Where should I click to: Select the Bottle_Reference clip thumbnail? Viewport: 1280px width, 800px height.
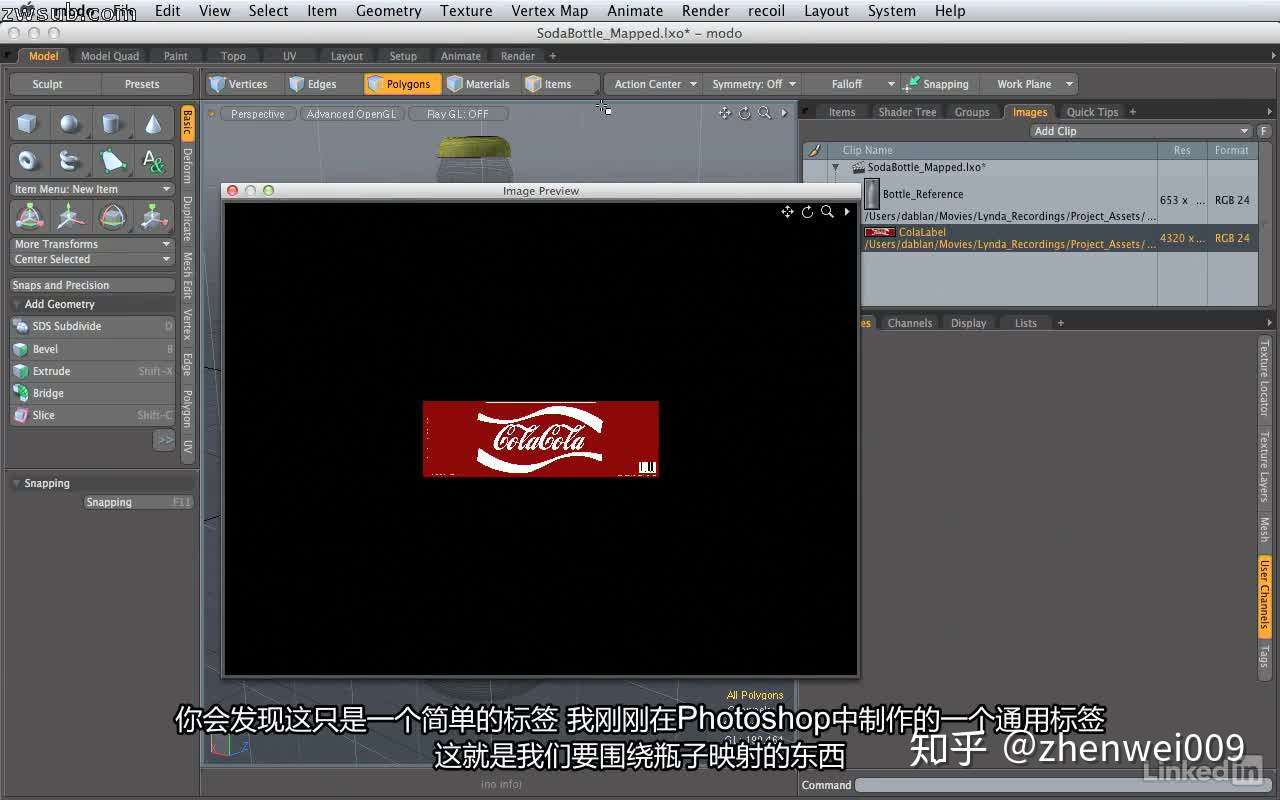point(872,194)
